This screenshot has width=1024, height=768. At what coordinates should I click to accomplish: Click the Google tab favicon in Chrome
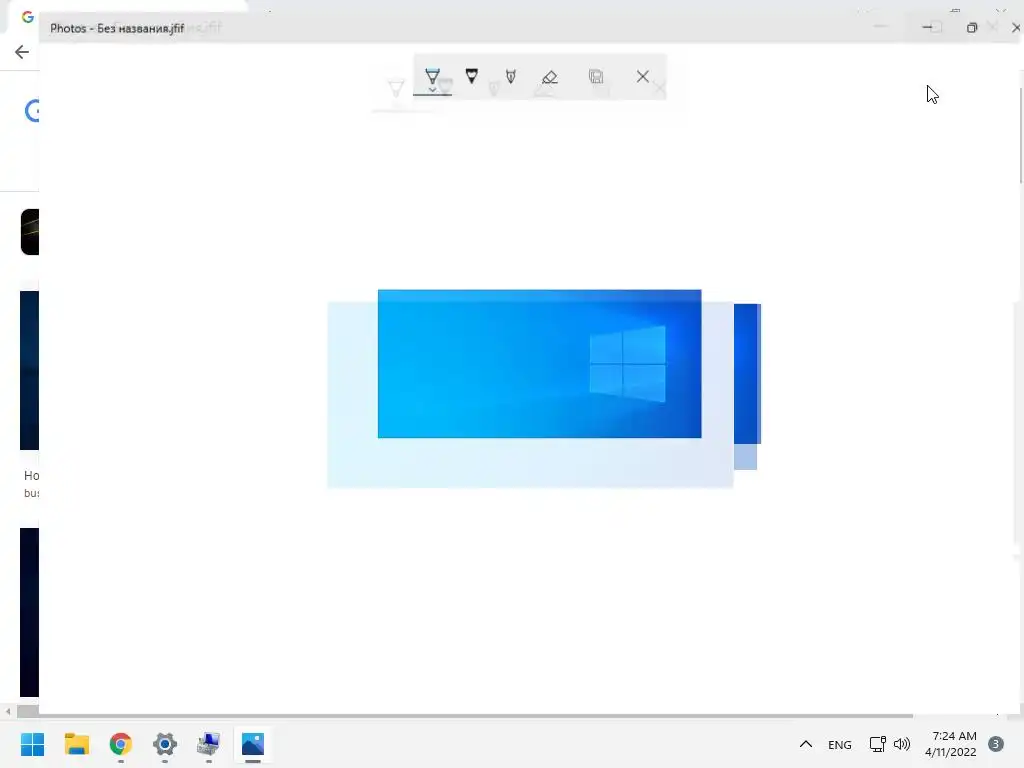tap(27, 17)
